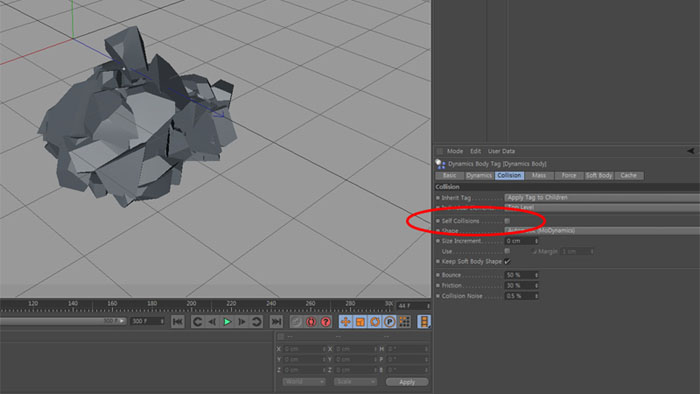Click the Size Increment stepper arrows
The image size is (700, 394).
pyautogui.click(x=536, y=241)
